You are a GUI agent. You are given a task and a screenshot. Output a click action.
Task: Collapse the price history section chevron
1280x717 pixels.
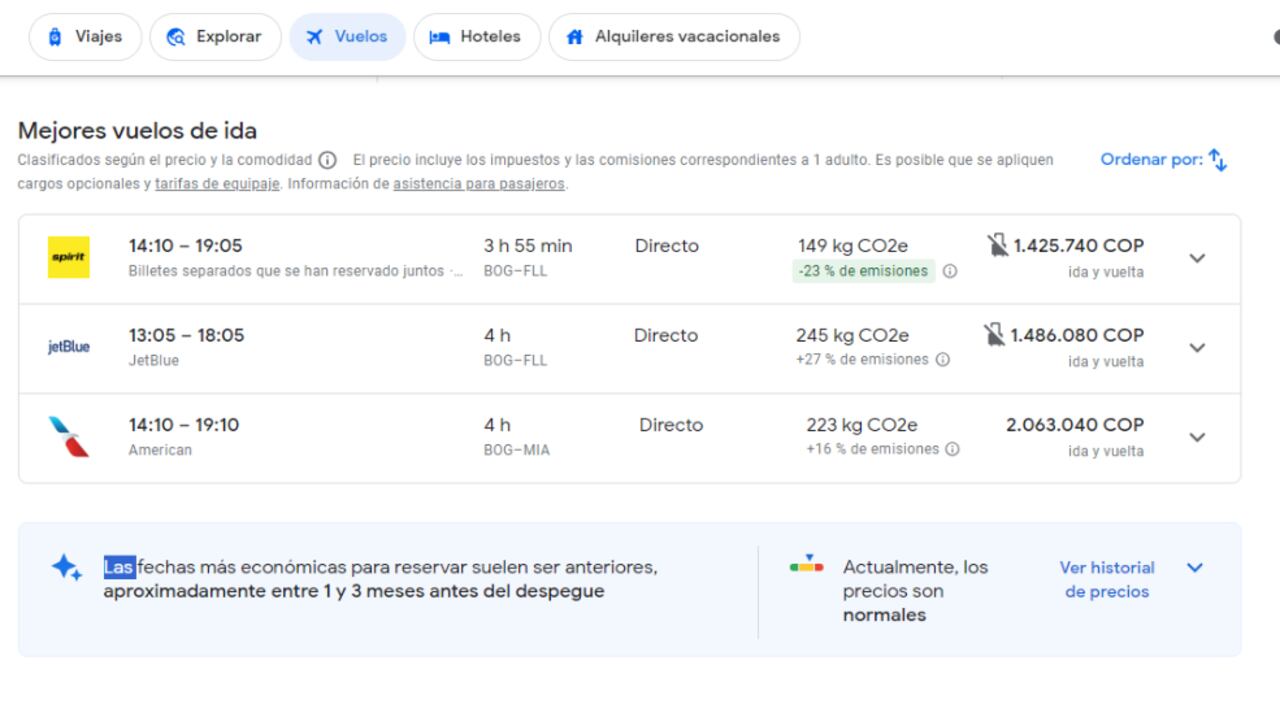pos(1196,567)
